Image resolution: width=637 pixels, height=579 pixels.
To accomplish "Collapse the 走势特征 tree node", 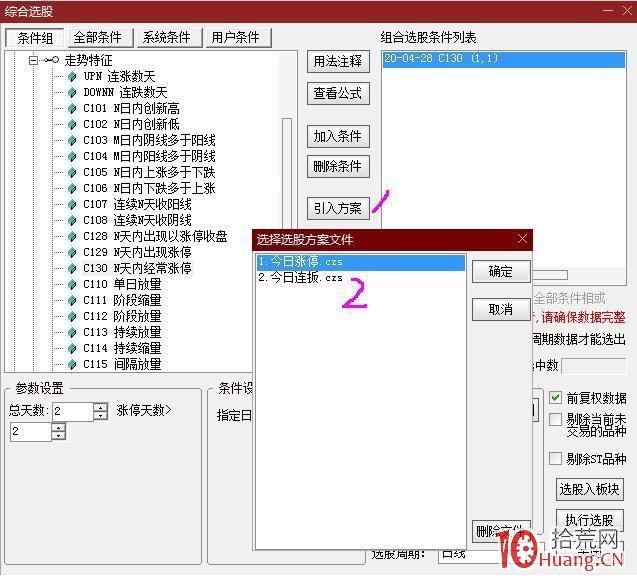I will click(x=33, y=60).
